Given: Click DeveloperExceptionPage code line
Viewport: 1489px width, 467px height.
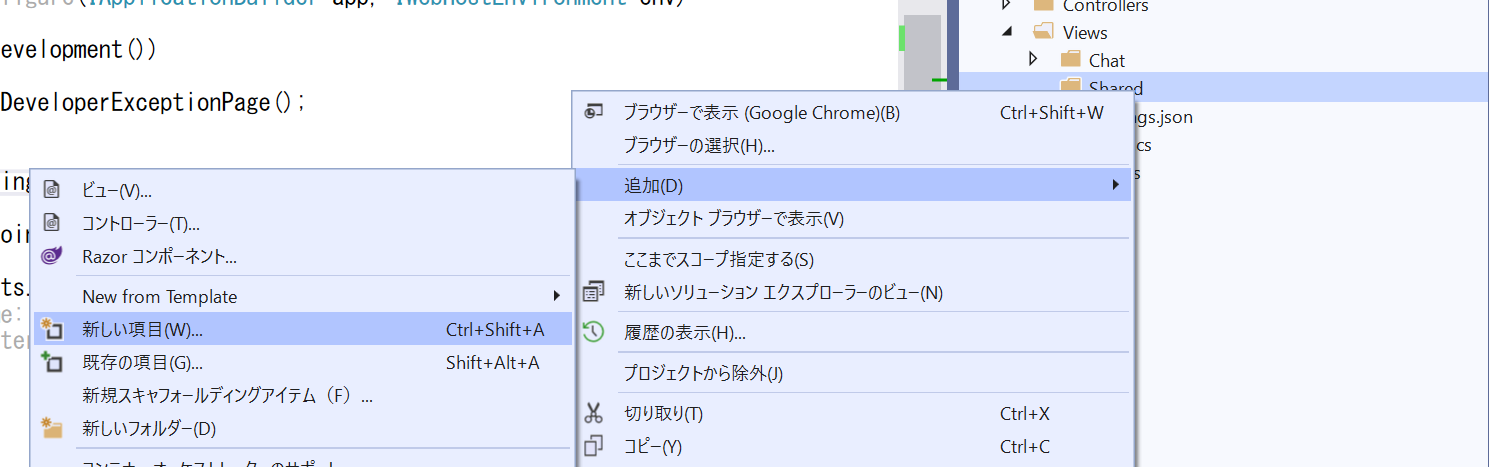Looking at the screenshot, I should pos(153,102).
